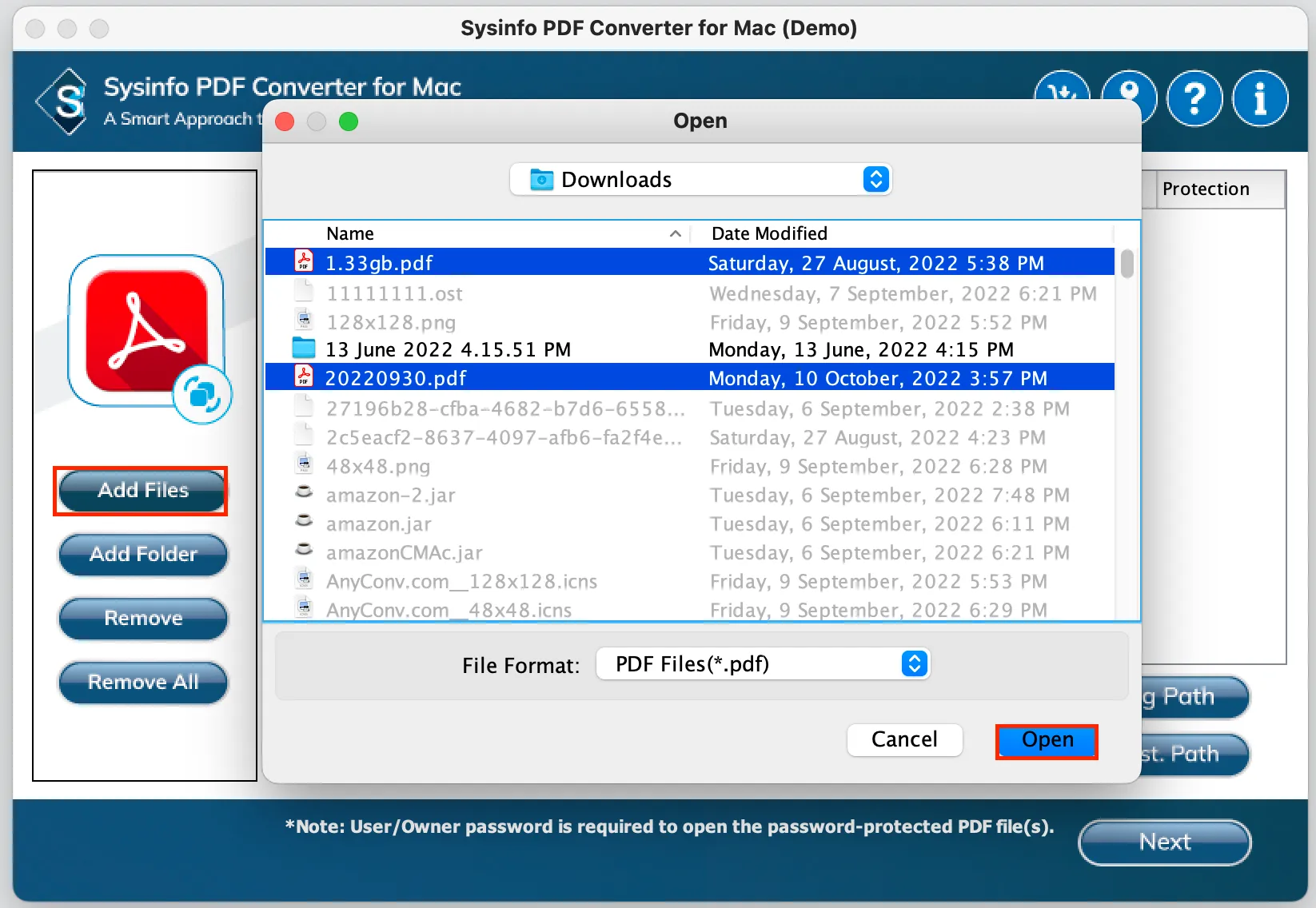Click the Java icon beside amazon.jar
The image size is (1316, 908).
[304, 520]
